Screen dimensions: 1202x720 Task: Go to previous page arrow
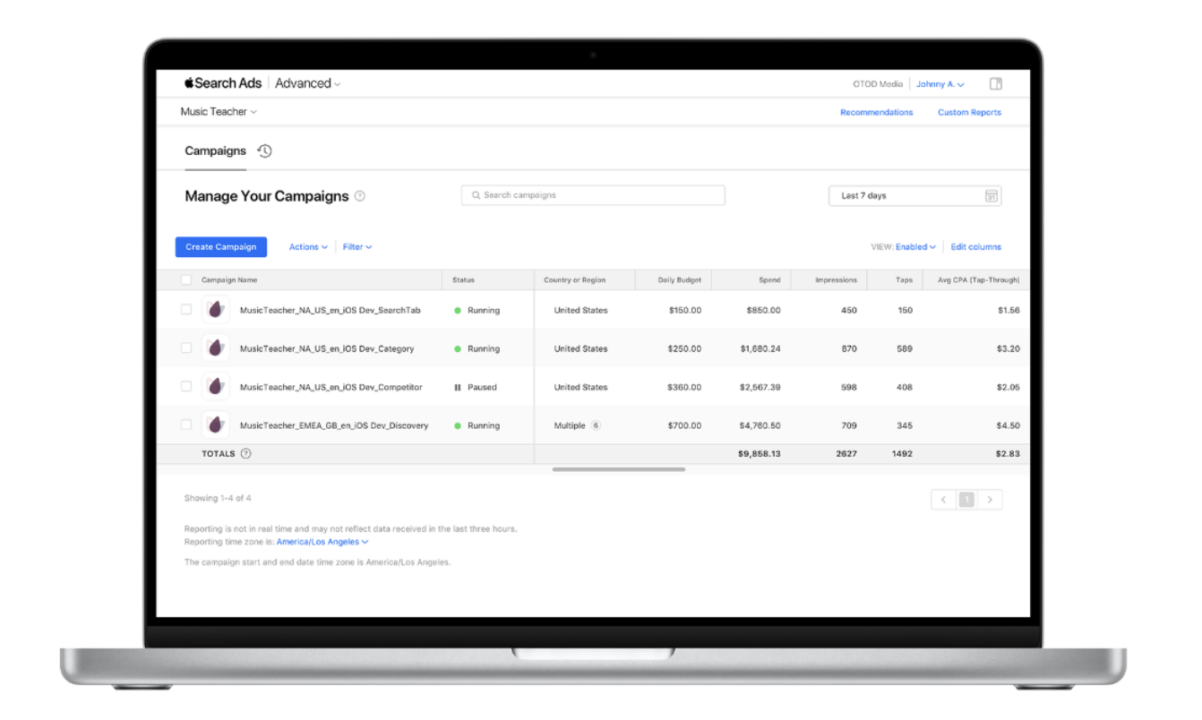tap(943, 500)
